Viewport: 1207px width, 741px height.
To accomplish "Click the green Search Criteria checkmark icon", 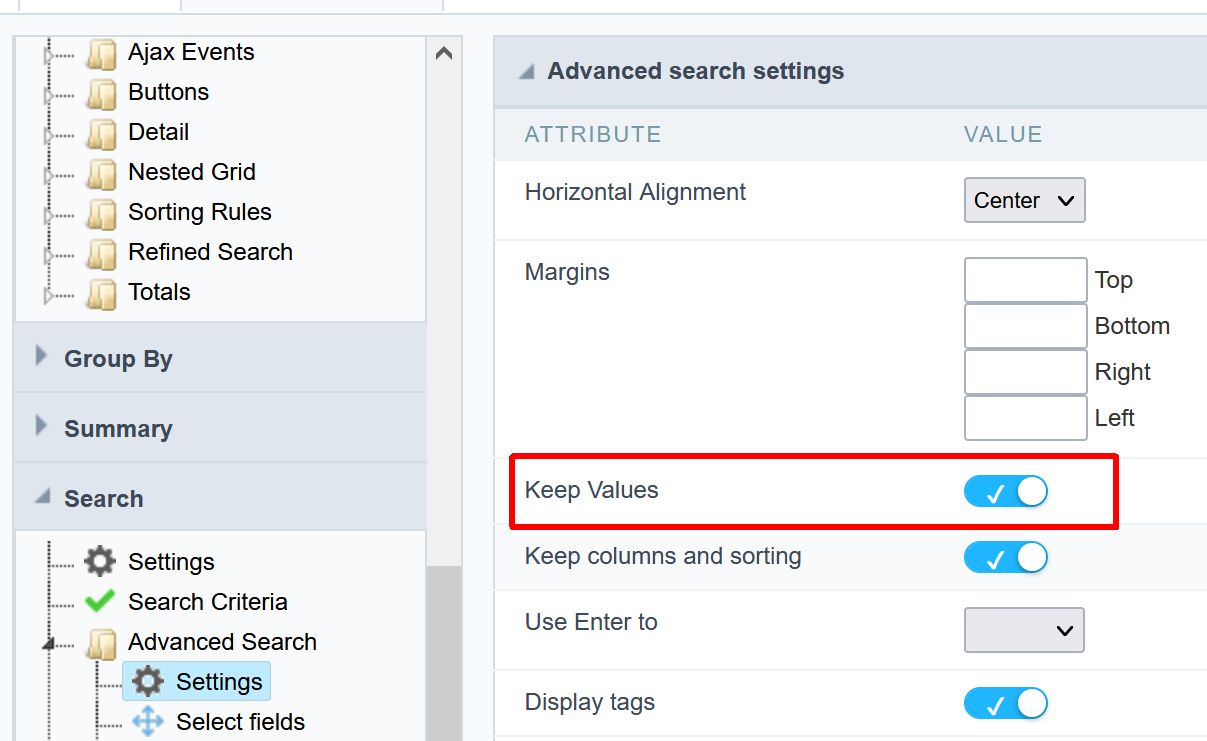I will (x=100, y=602).
